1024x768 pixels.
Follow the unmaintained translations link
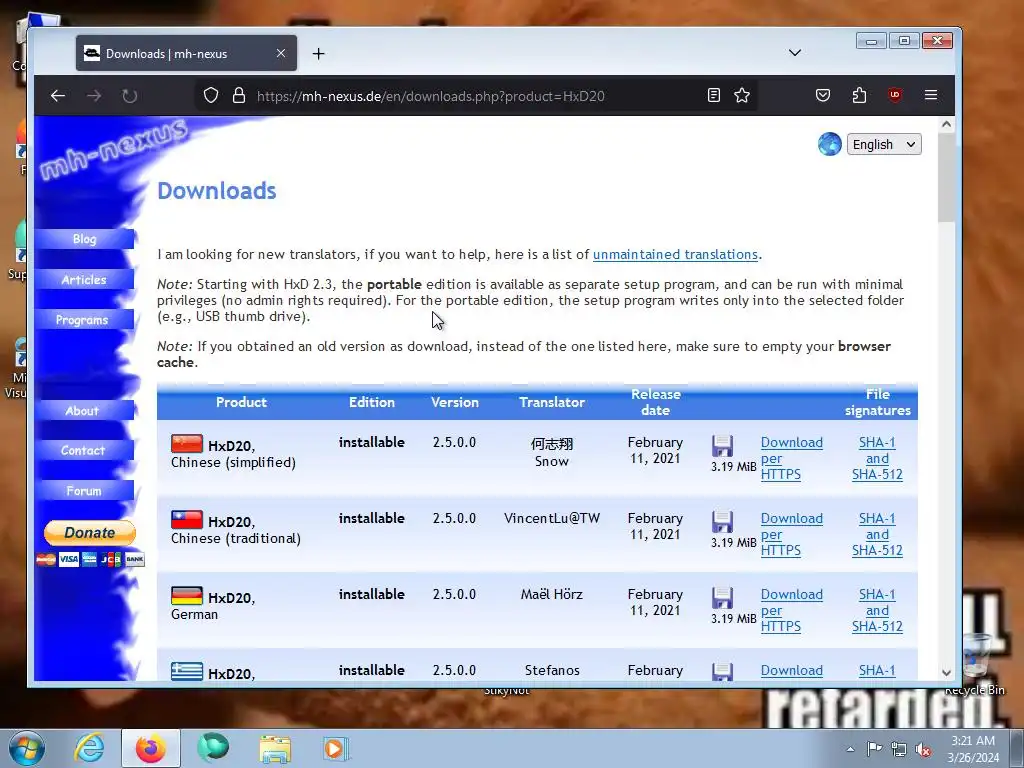pos(675,255)
